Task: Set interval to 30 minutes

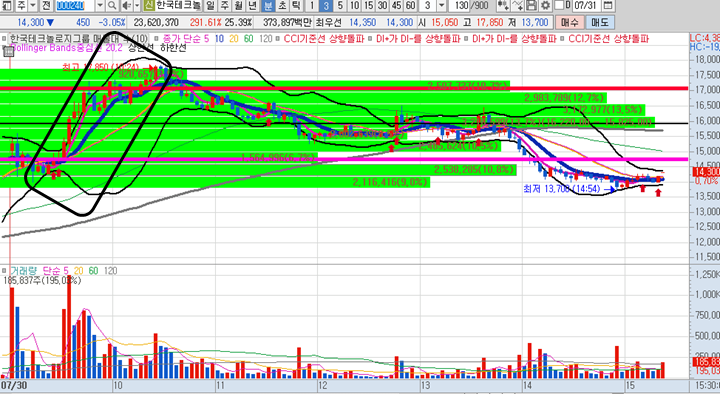Action: point(382,6)
